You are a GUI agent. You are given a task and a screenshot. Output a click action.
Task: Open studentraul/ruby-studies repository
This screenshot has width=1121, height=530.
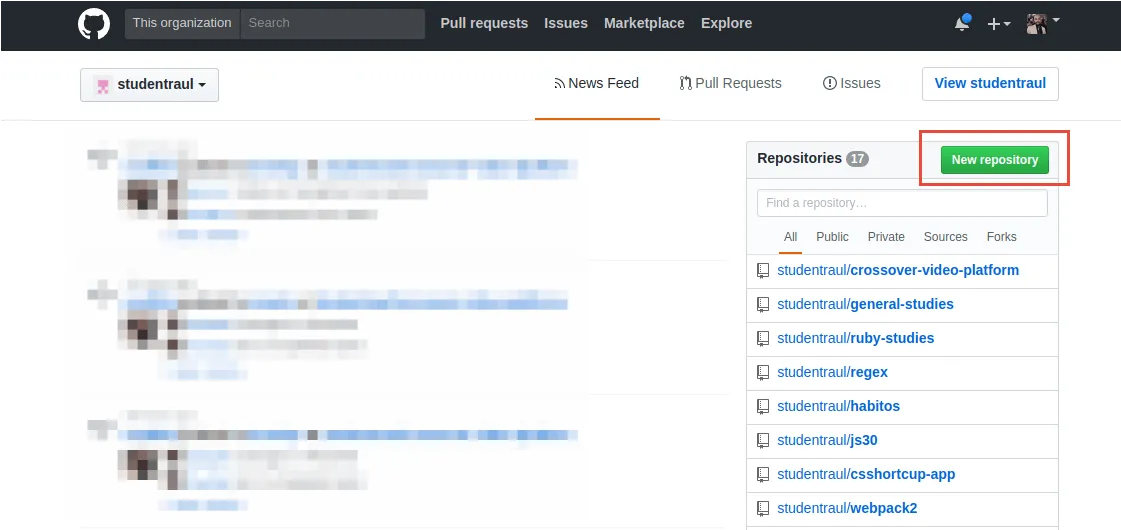pos(856,338)
